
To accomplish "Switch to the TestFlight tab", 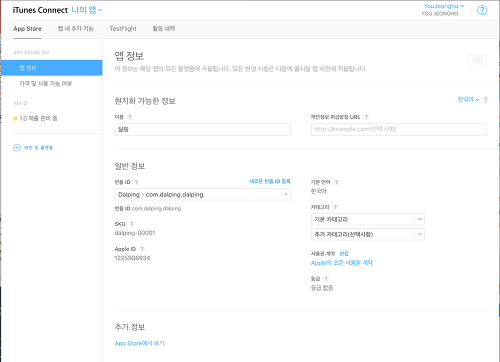I will point(123,29).
